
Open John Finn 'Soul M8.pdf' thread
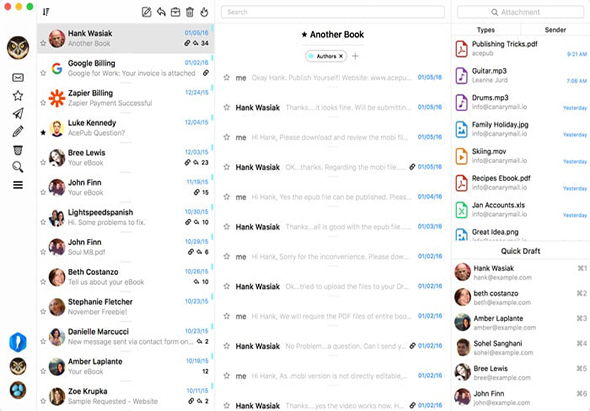[126, 247]
